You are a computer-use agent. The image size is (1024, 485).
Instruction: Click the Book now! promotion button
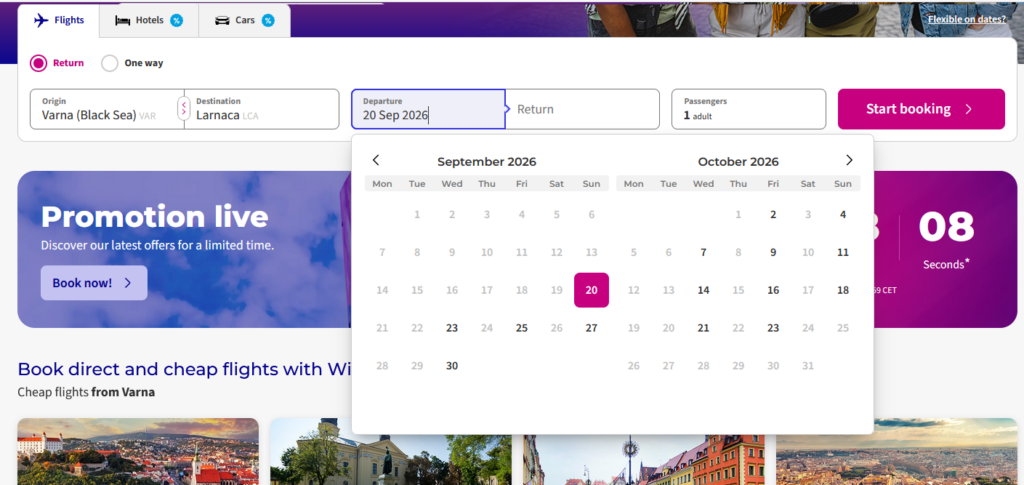pos(93,283)
